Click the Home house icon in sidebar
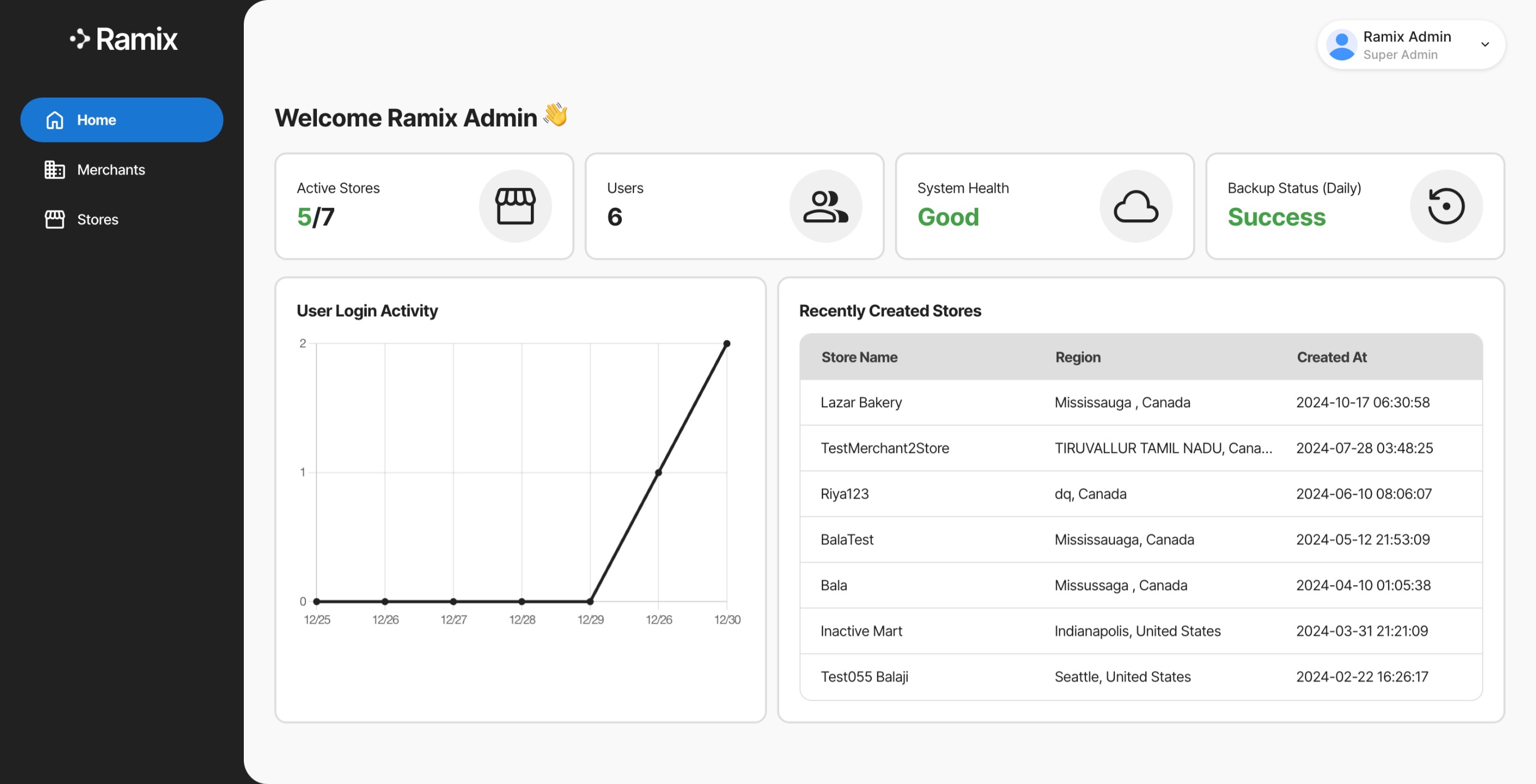 [x=55, y=120]
